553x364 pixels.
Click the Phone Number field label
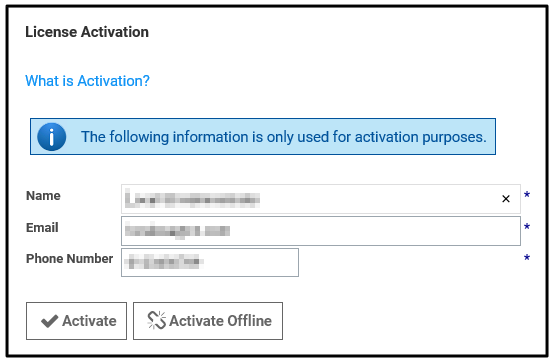(x=69, y=259)
